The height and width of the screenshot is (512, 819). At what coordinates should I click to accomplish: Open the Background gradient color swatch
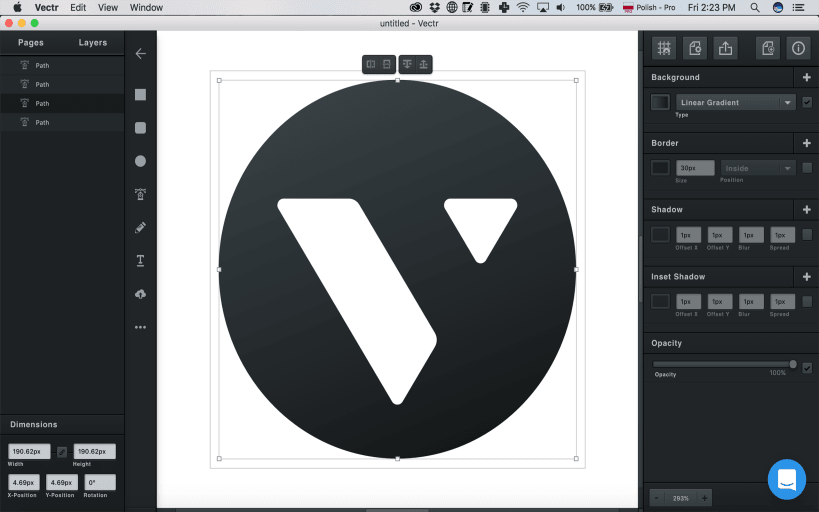(660, 102)
